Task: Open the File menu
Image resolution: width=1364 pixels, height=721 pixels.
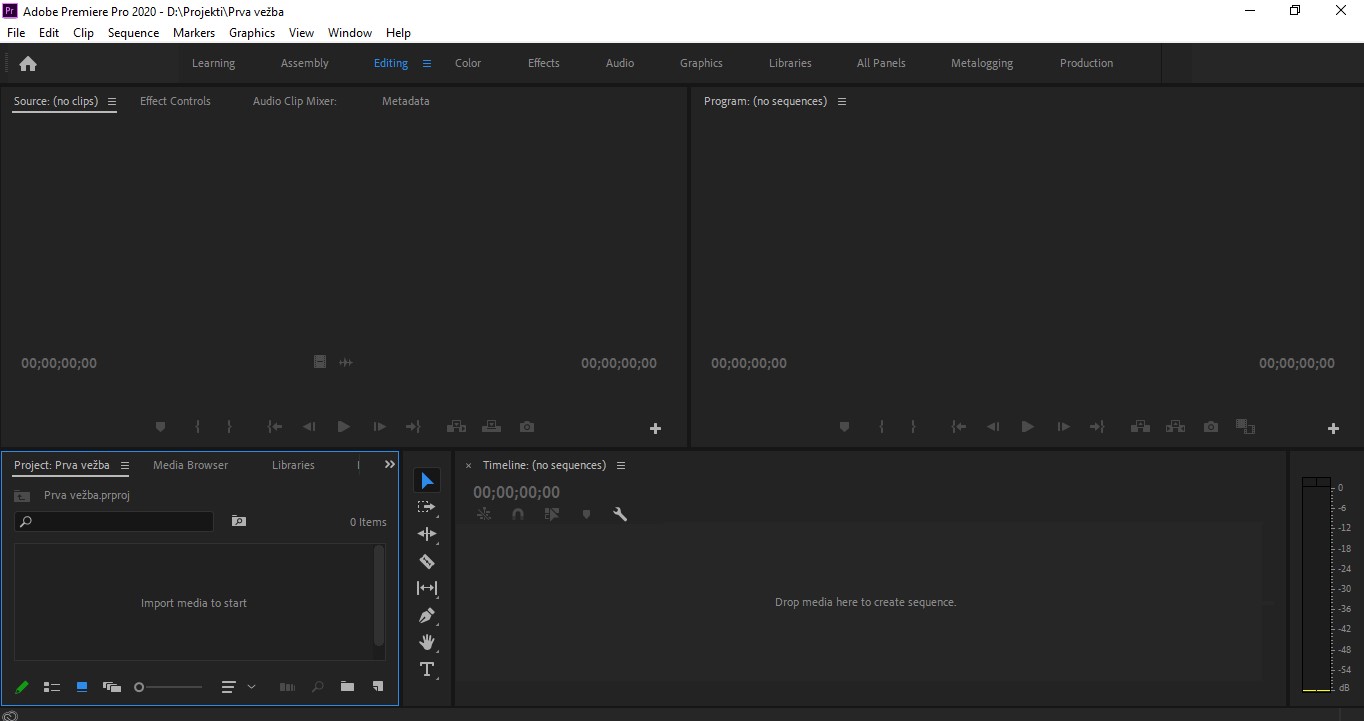Action: [16, 32]
